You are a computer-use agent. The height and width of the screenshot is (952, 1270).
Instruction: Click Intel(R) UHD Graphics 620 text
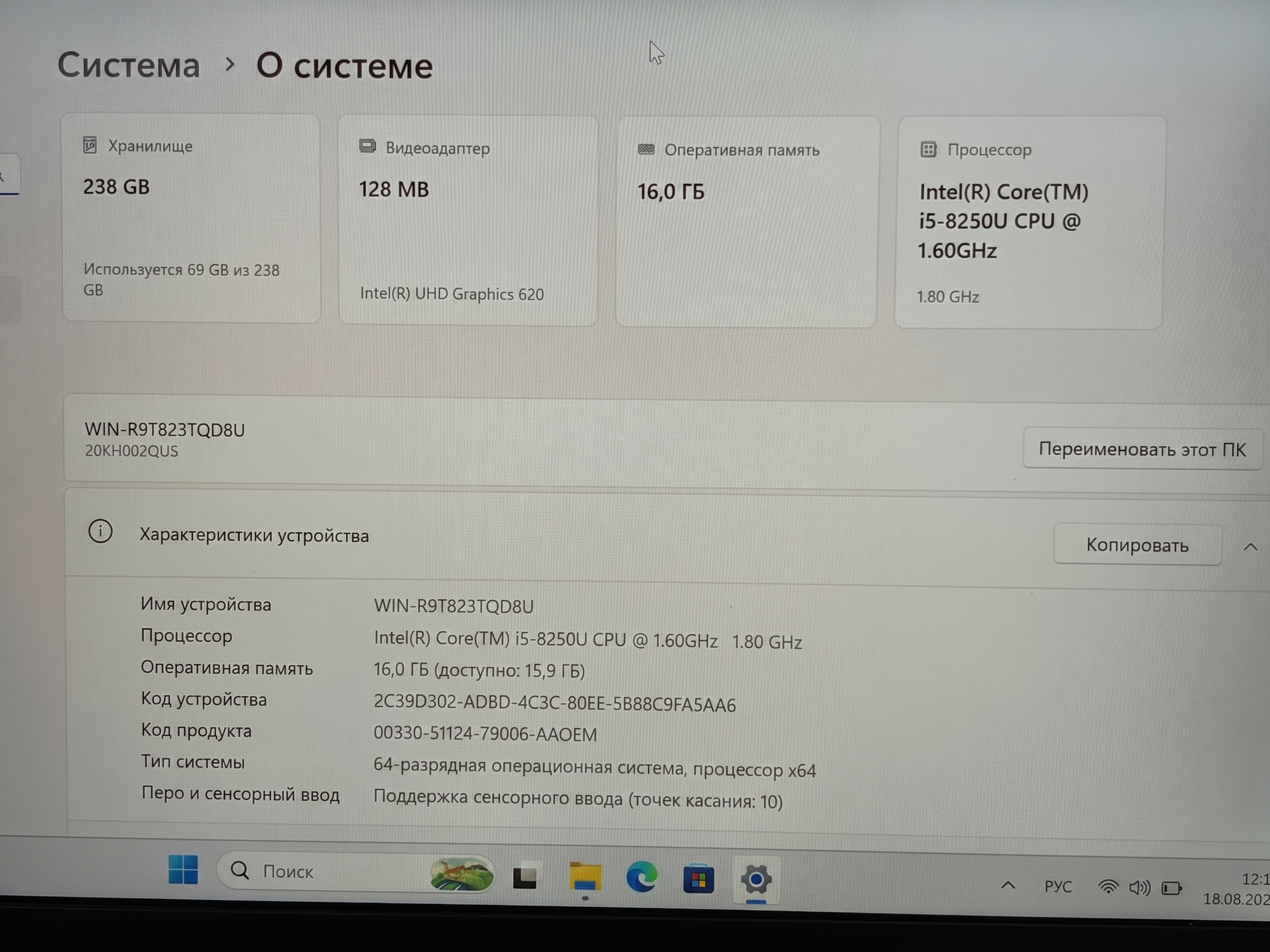click(x=452, y=294)
